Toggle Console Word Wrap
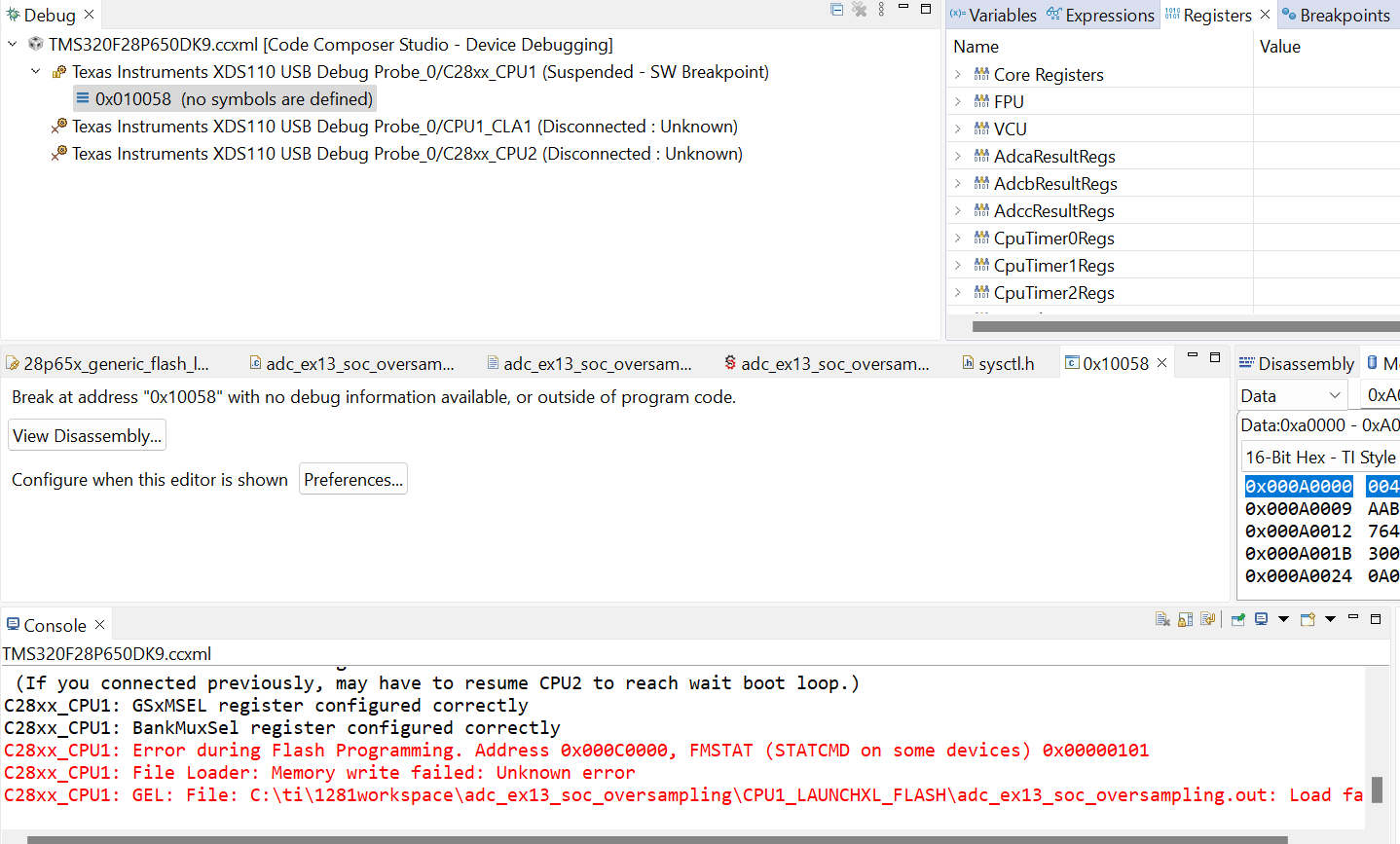This screenshot has width=1400, height=844. pyautogui.click(x=1208, y=619)
